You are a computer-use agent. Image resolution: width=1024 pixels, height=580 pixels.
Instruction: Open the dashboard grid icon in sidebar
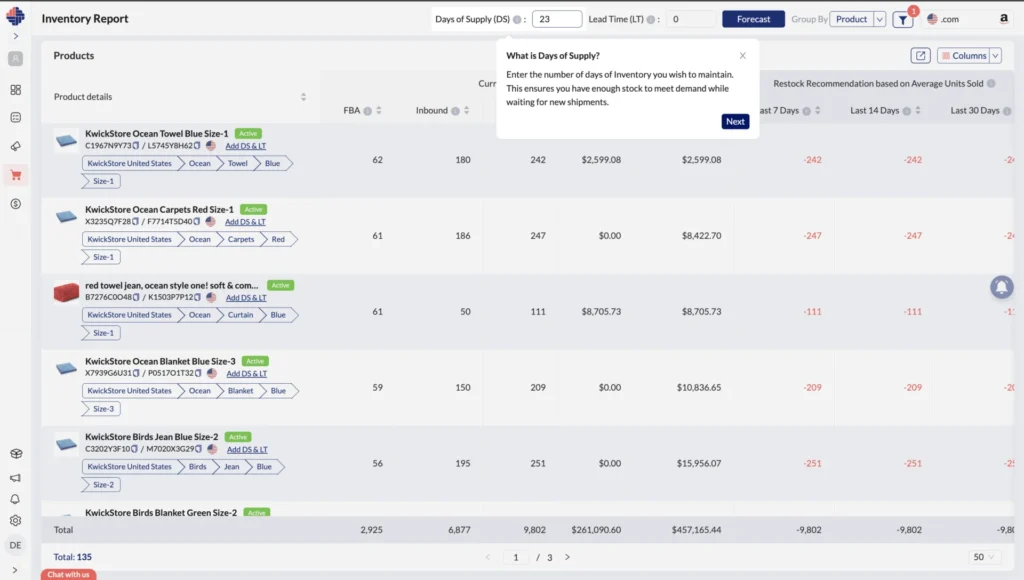coord(16,89)
